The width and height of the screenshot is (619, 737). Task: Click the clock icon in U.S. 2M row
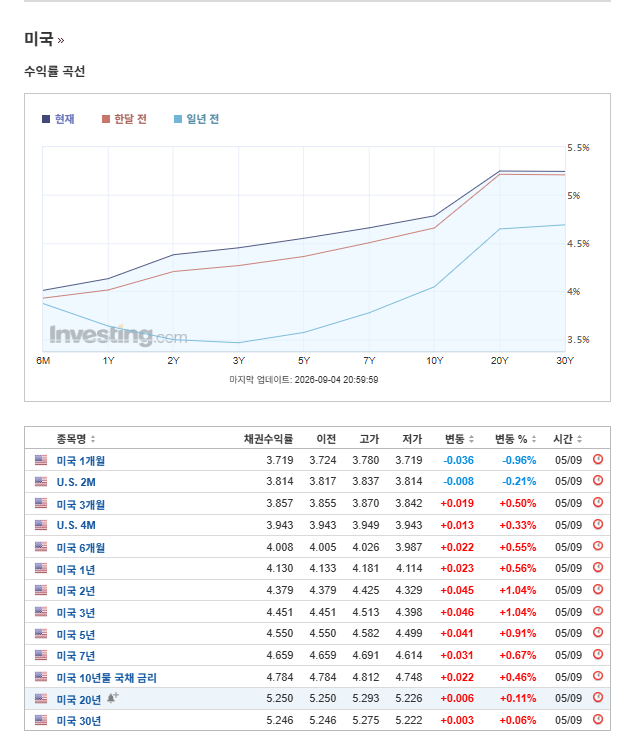click(597, 480)
